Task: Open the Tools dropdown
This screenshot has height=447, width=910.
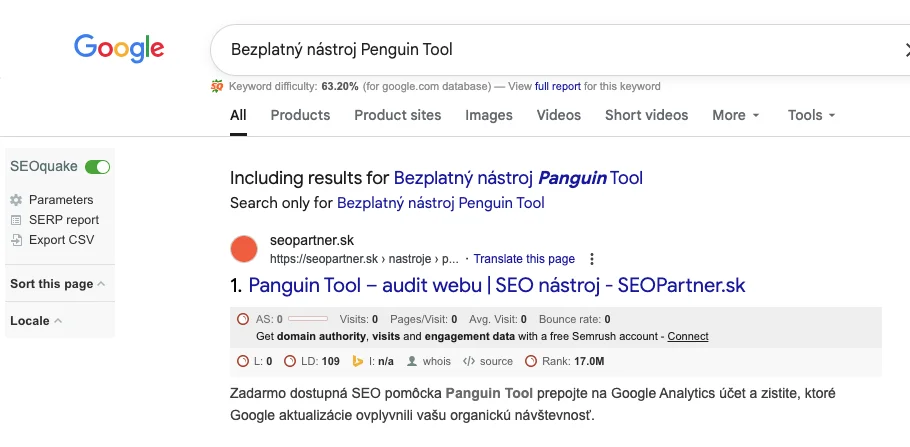Action: 811,115
